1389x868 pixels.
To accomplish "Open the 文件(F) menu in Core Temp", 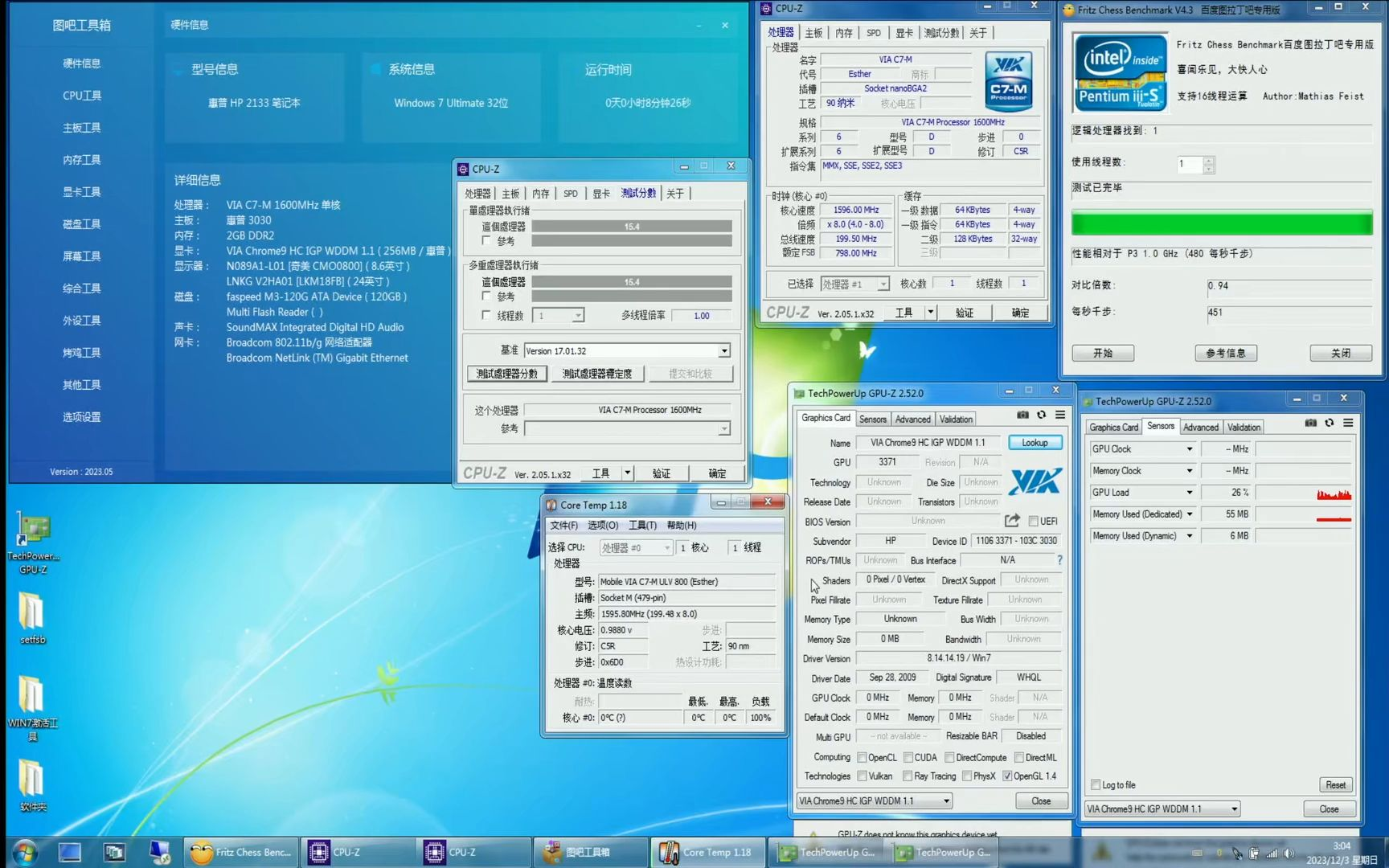I will click(563, 526).
